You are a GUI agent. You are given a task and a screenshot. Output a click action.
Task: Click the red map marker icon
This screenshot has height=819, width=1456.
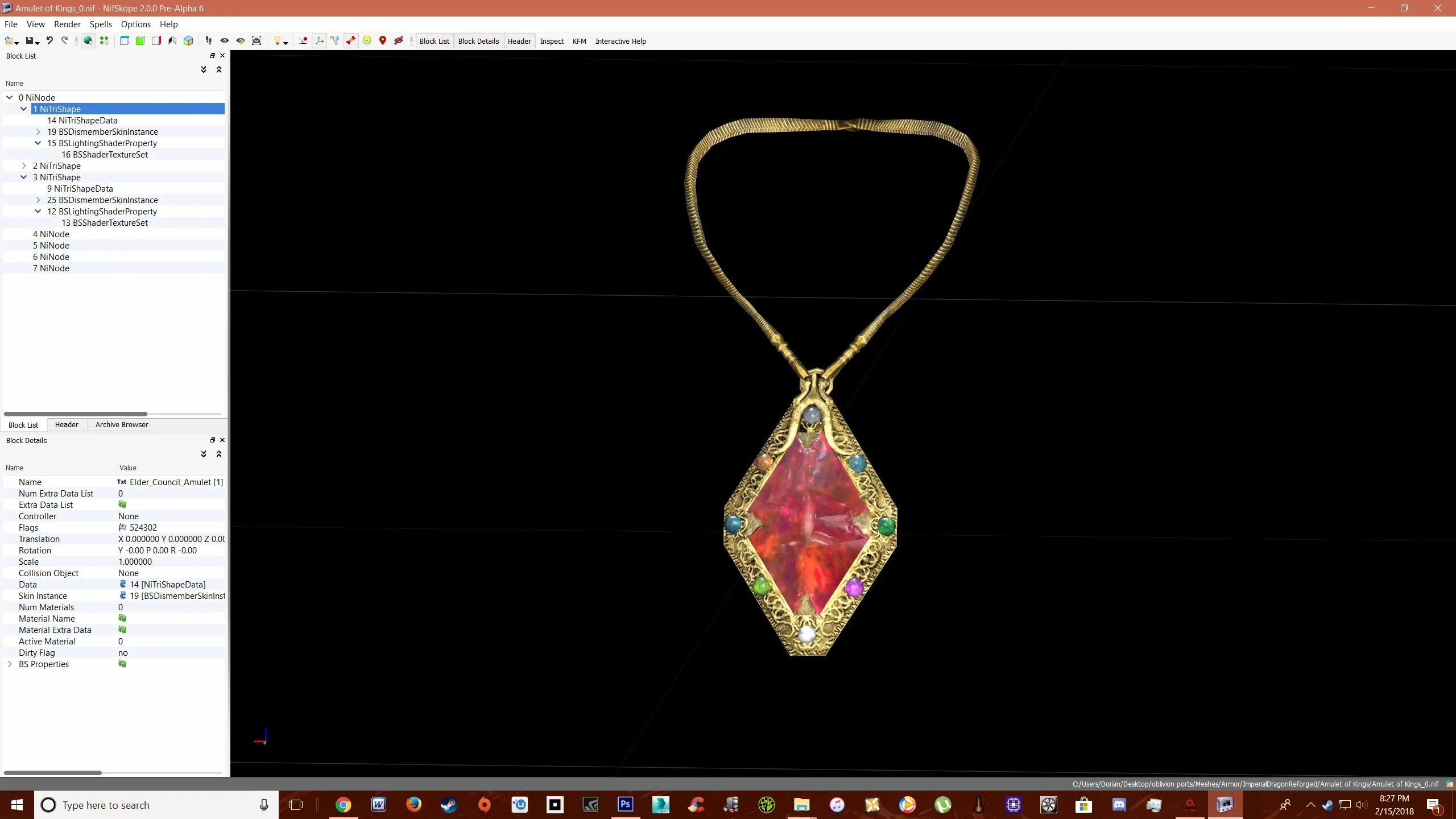(383, 41)
